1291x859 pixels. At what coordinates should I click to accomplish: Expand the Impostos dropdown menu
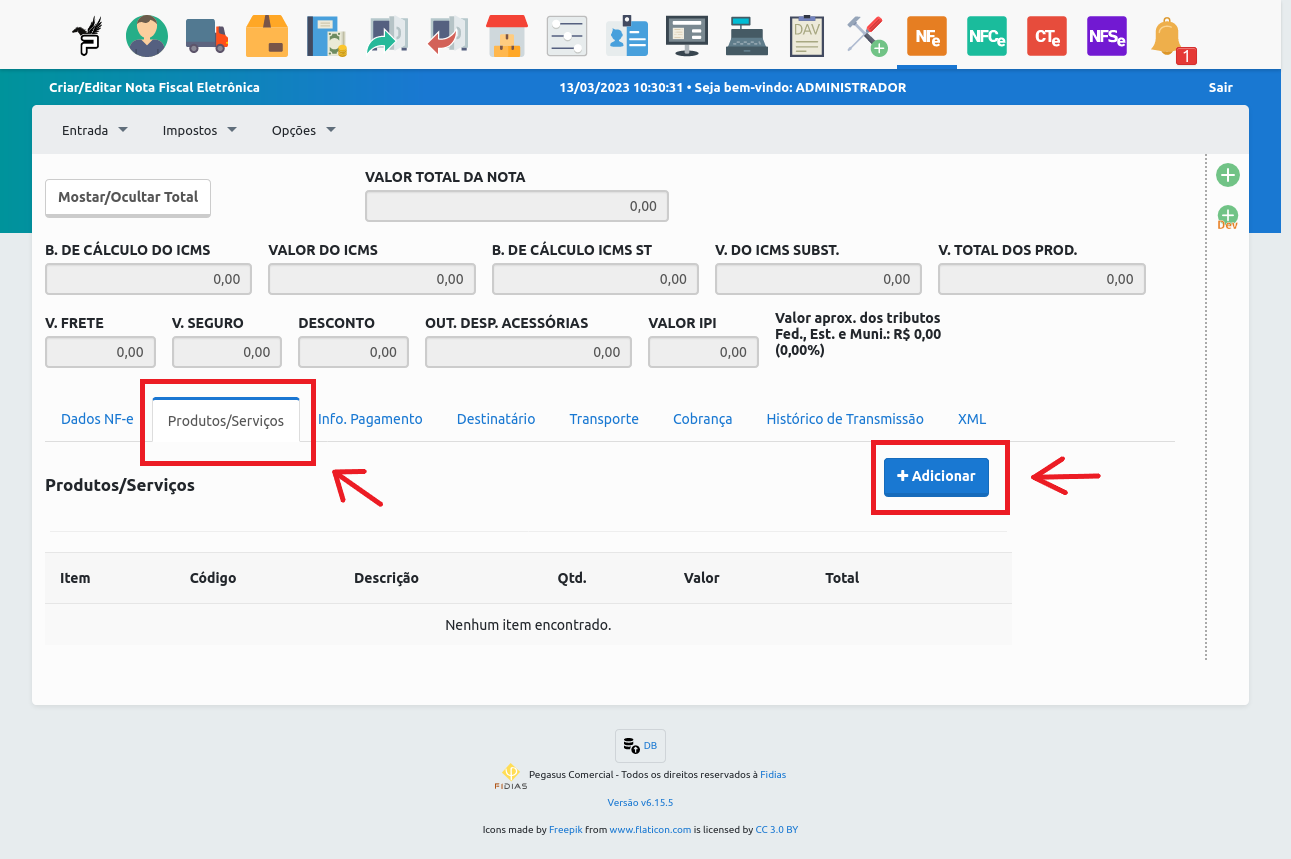199,130
